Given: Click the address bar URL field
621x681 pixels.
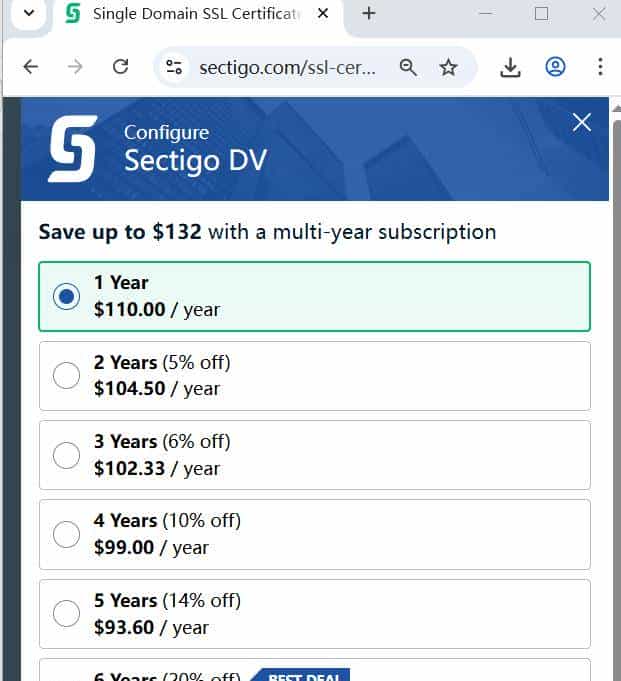Looking at the screenshot, I should pos(288,67).
